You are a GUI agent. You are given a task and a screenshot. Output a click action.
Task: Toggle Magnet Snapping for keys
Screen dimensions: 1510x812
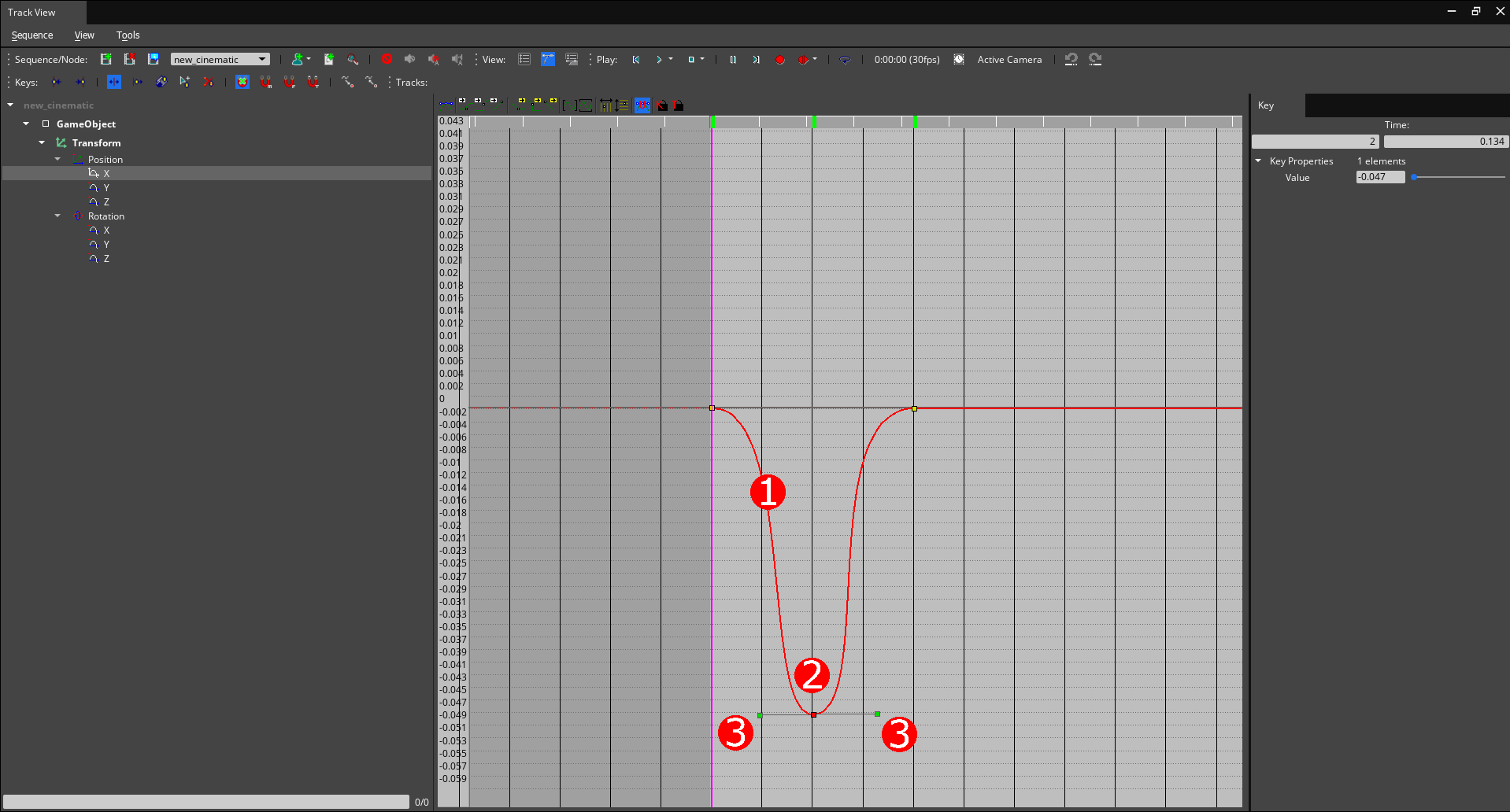tap(266, 82)
